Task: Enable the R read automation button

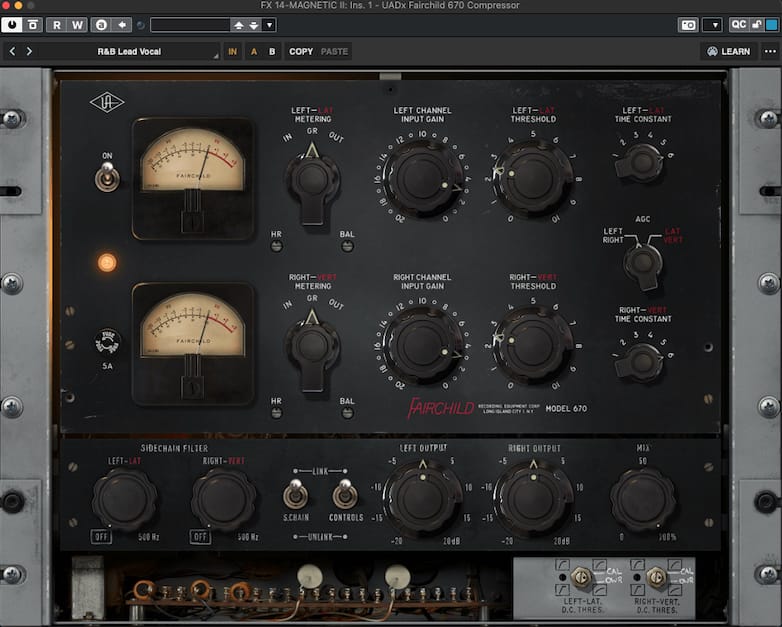Action: click(56, 25)
